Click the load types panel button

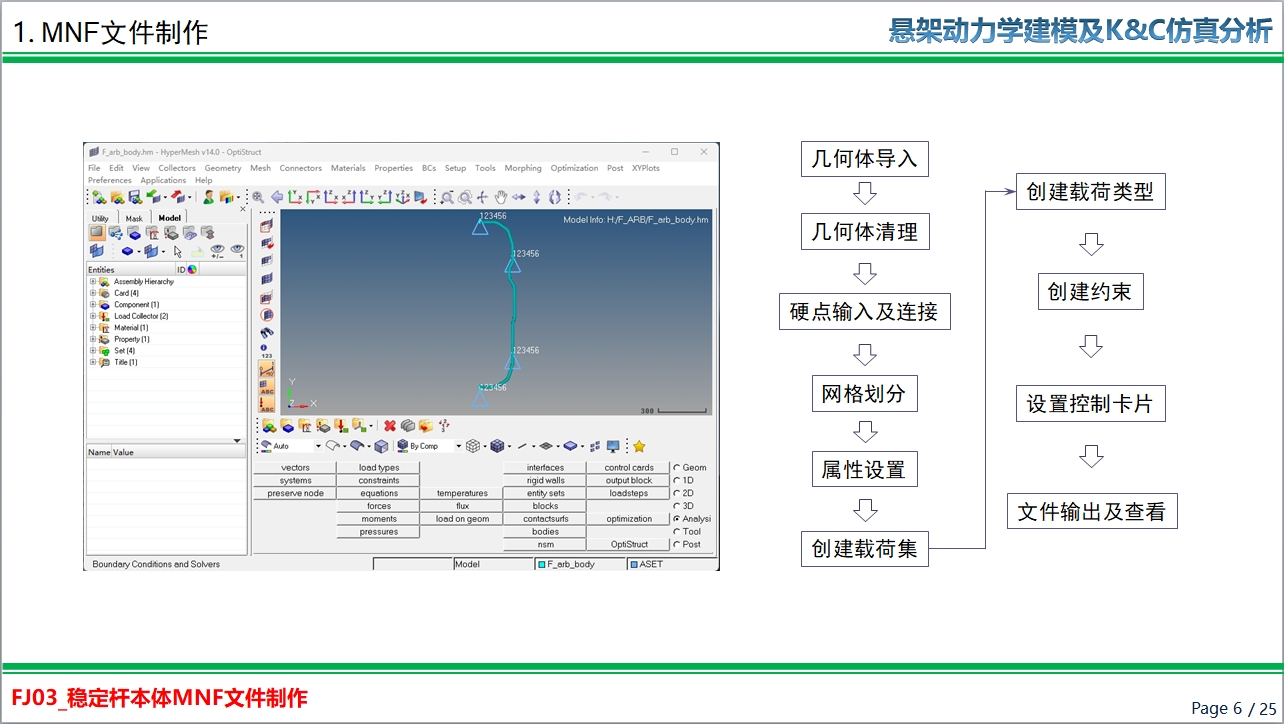(x=379, y=467)
